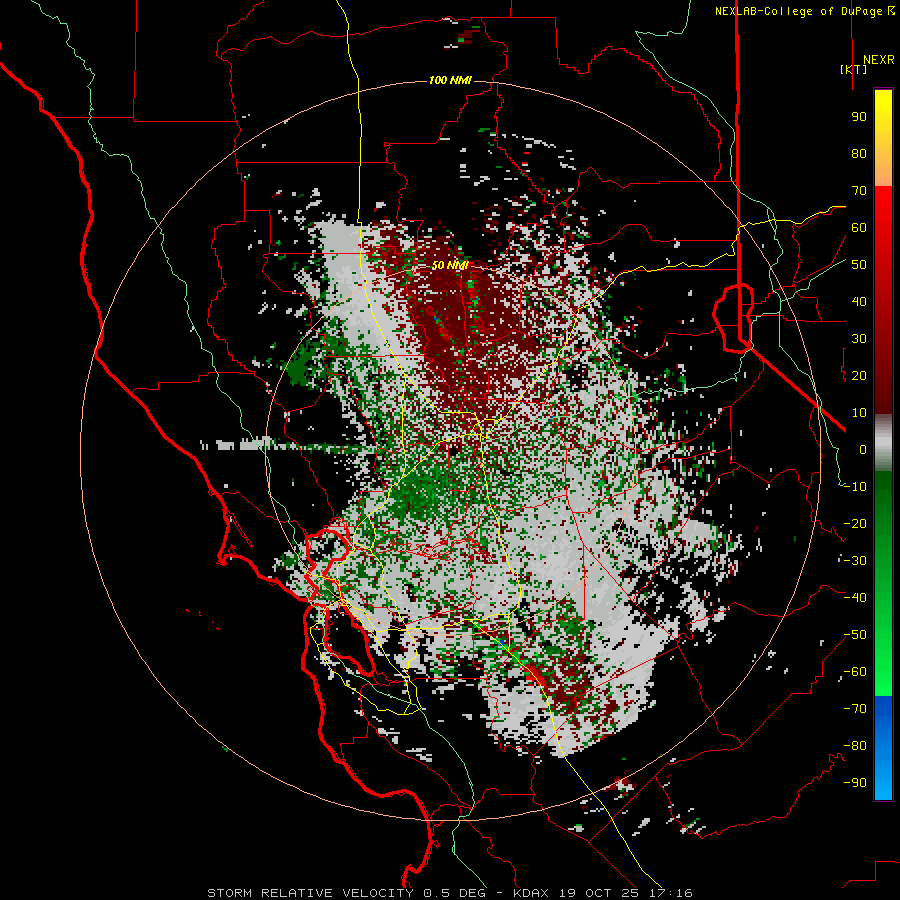Click the positive 20 scale value

click(x=859, y=376)
